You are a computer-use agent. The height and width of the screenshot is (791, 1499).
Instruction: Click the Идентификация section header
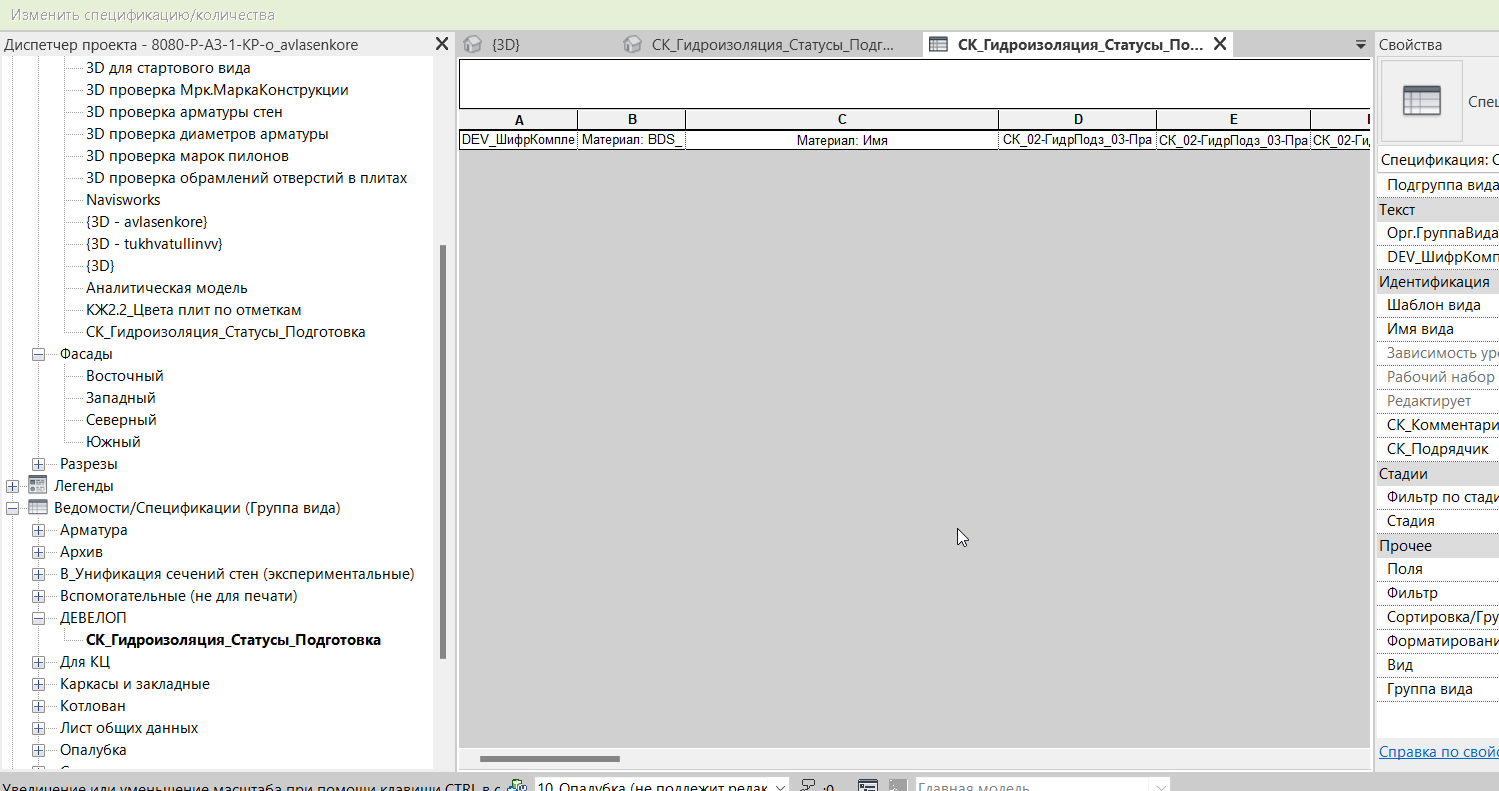[x=1438, y=282]
